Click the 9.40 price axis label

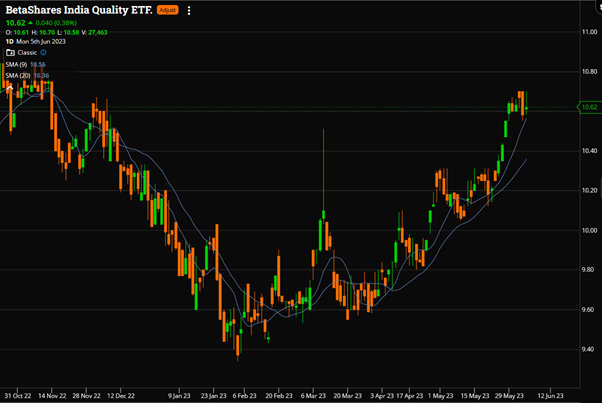[x=589, y=349]
